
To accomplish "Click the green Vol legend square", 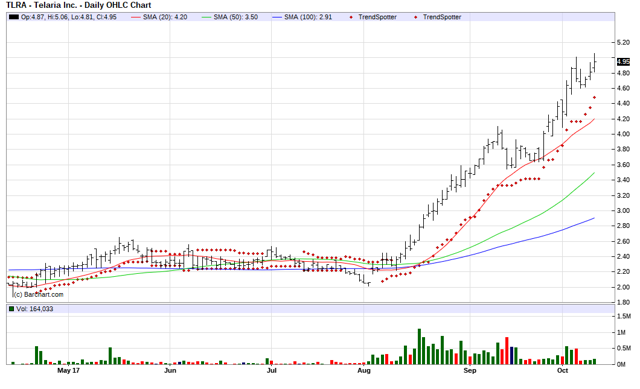I will click(12, 309).
